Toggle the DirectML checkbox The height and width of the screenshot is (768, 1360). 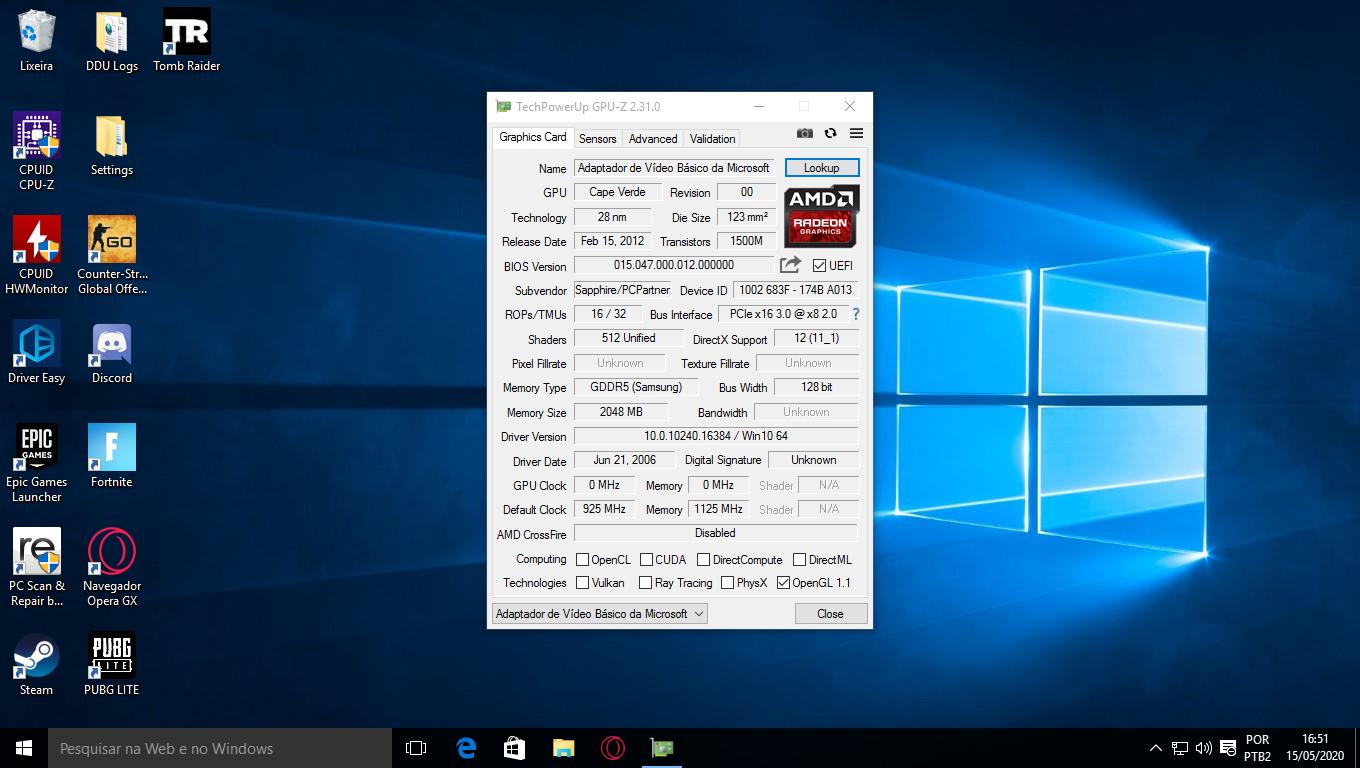coord(799,560)
